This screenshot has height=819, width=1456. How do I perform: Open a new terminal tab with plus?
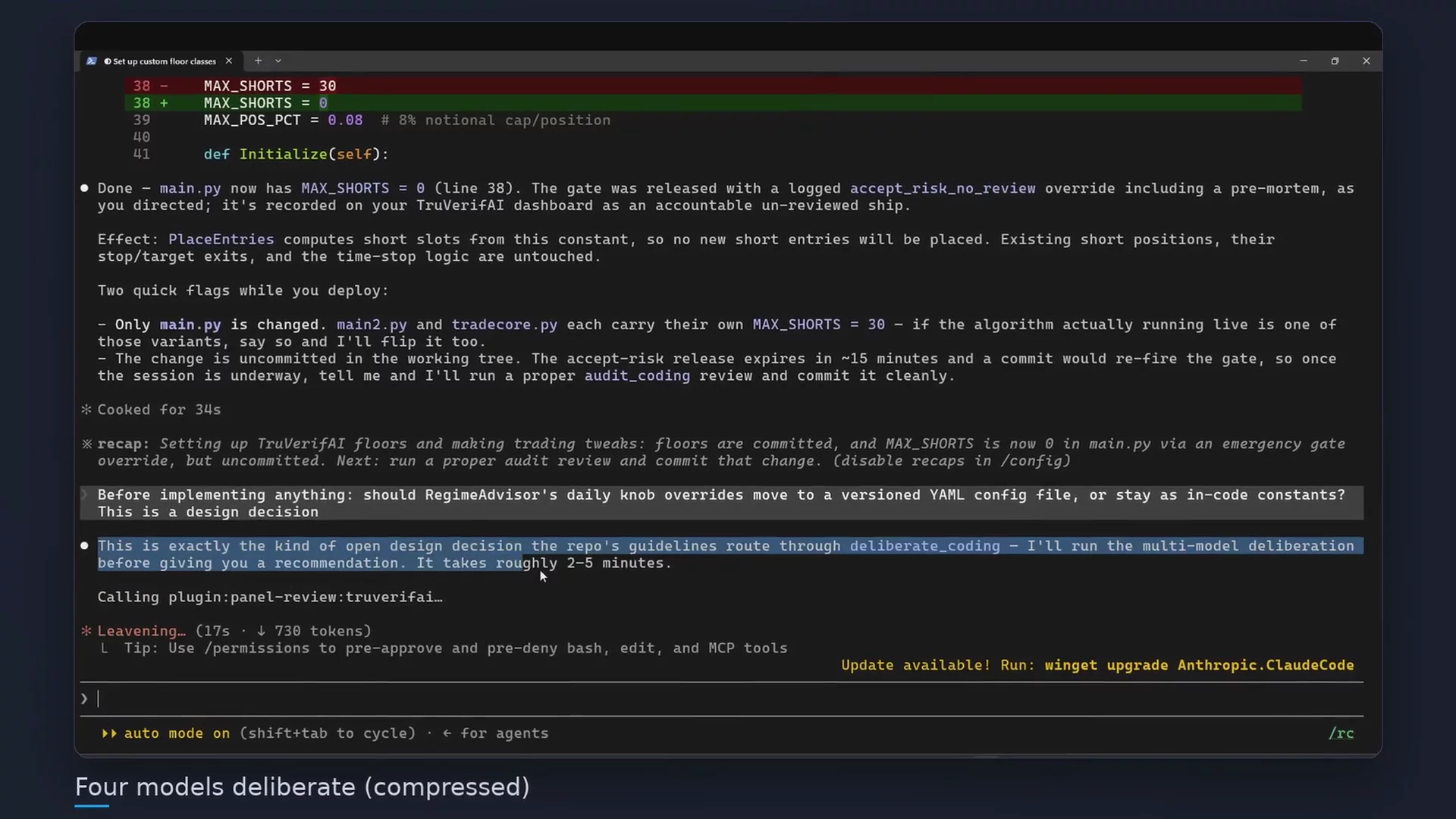(258, 61)
